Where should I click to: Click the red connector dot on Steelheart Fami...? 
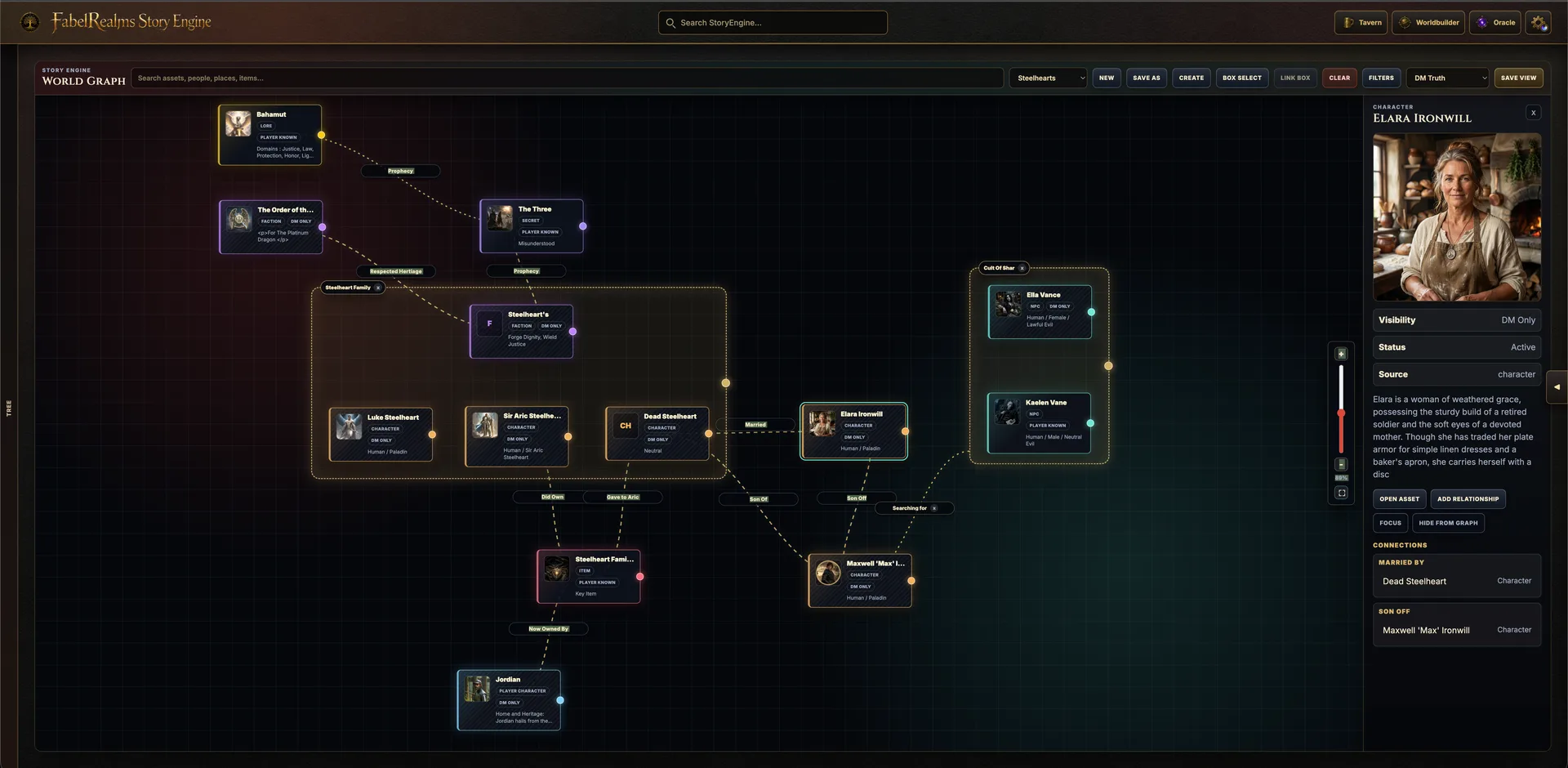(x=639, y=577)
